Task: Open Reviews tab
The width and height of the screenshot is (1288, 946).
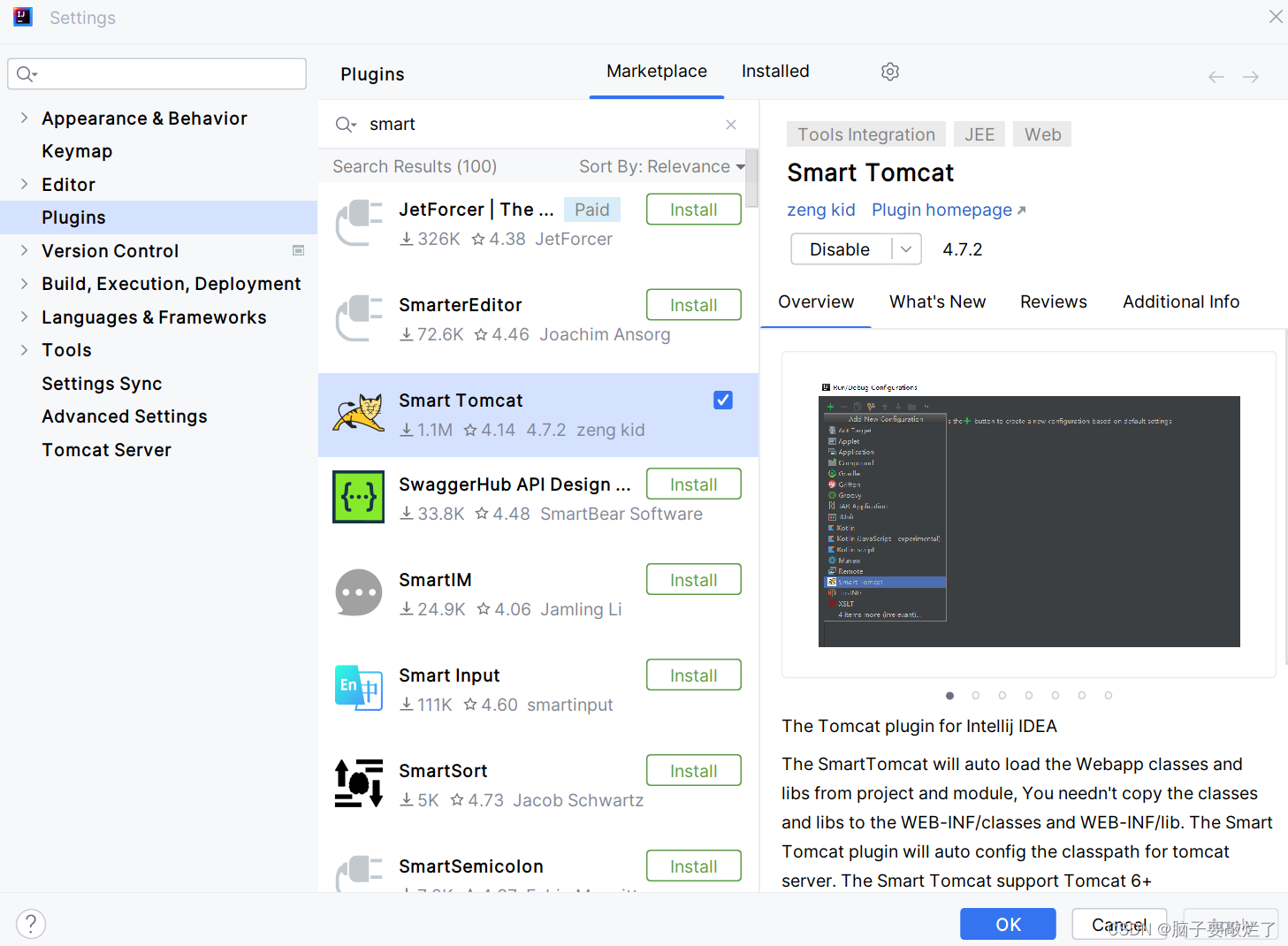Action: (1054, 302)
